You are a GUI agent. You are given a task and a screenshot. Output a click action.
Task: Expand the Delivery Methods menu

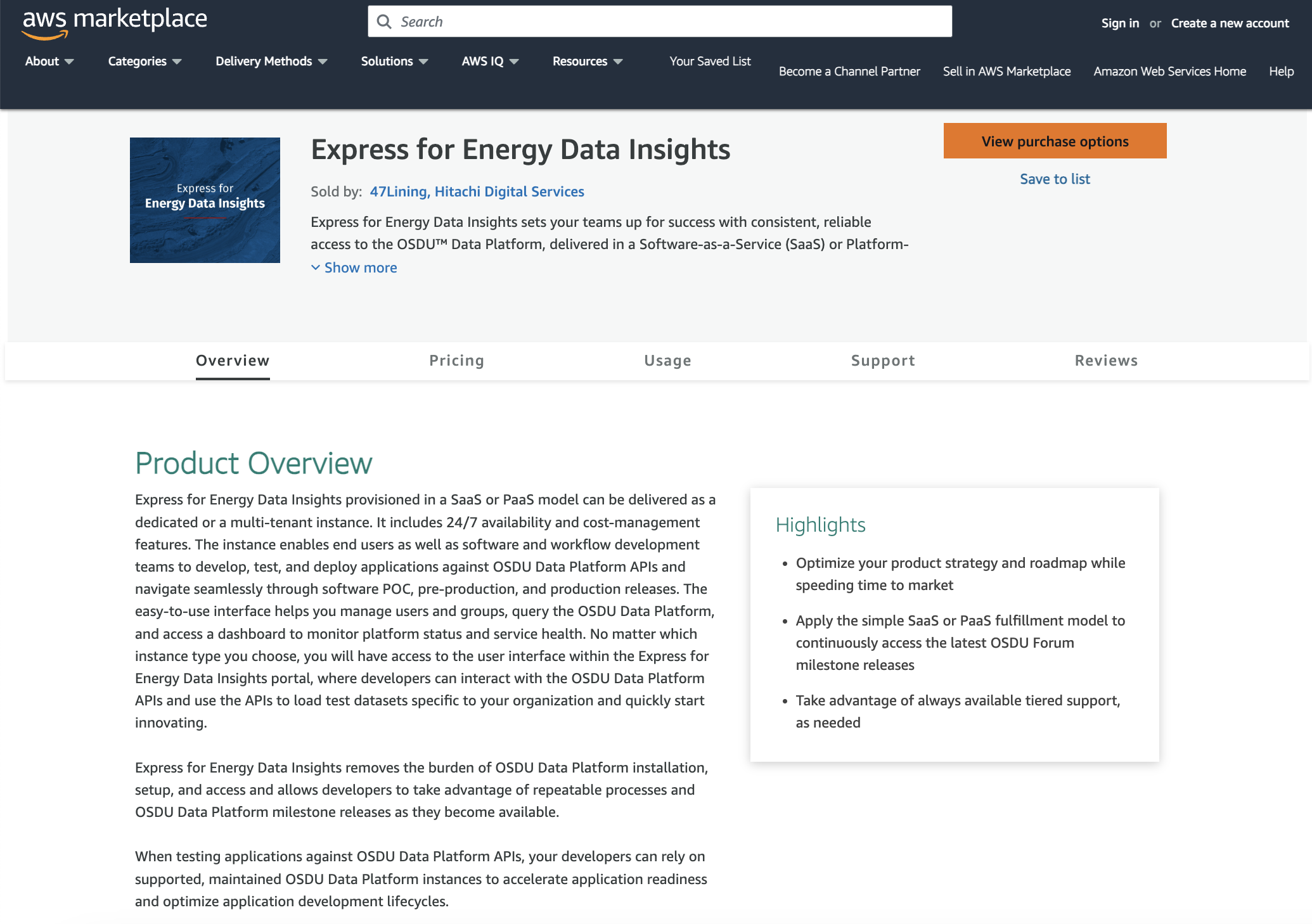(x=271, y=61)
